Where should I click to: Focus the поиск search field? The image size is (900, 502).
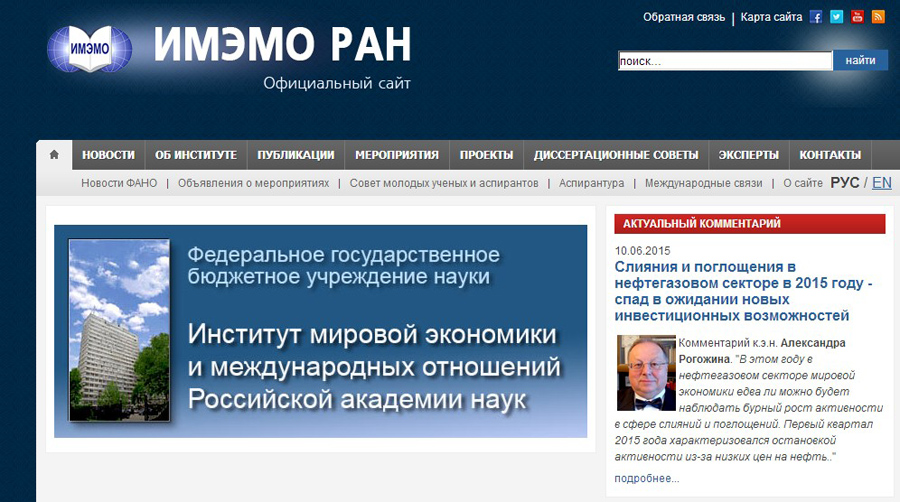tap(725, 61)
